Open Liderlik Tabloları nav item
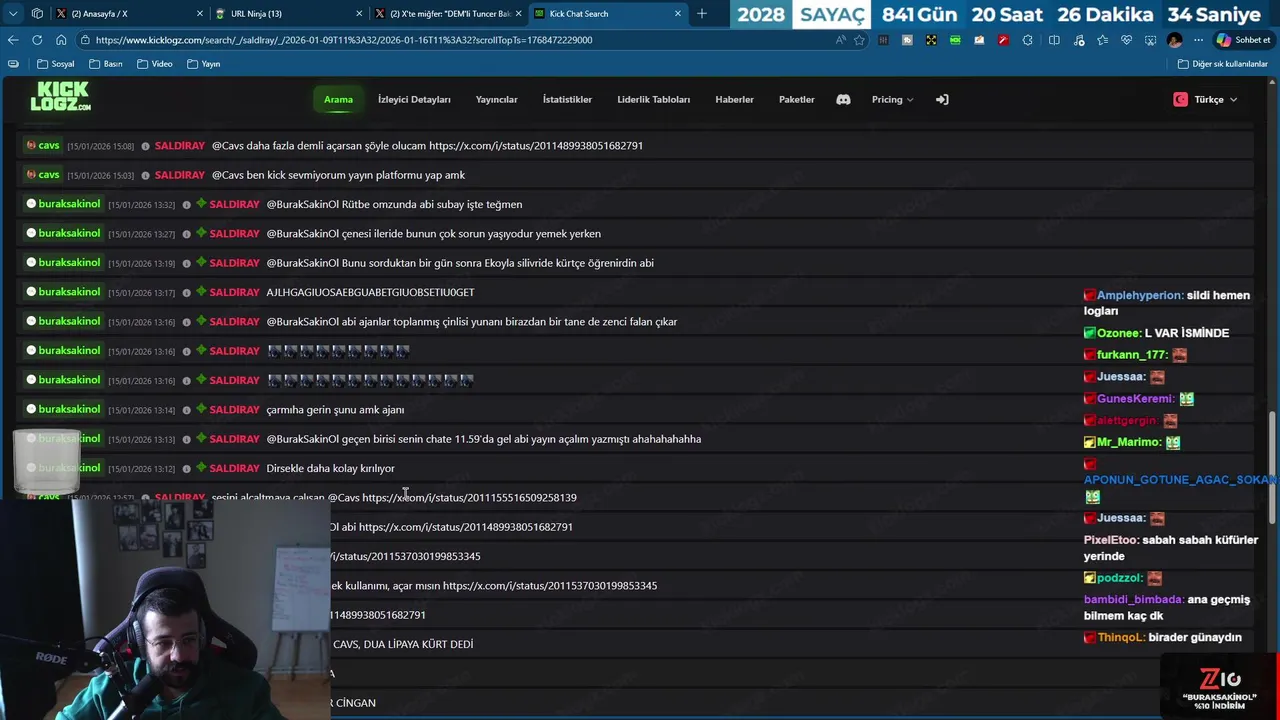 (x=654, y=99)
